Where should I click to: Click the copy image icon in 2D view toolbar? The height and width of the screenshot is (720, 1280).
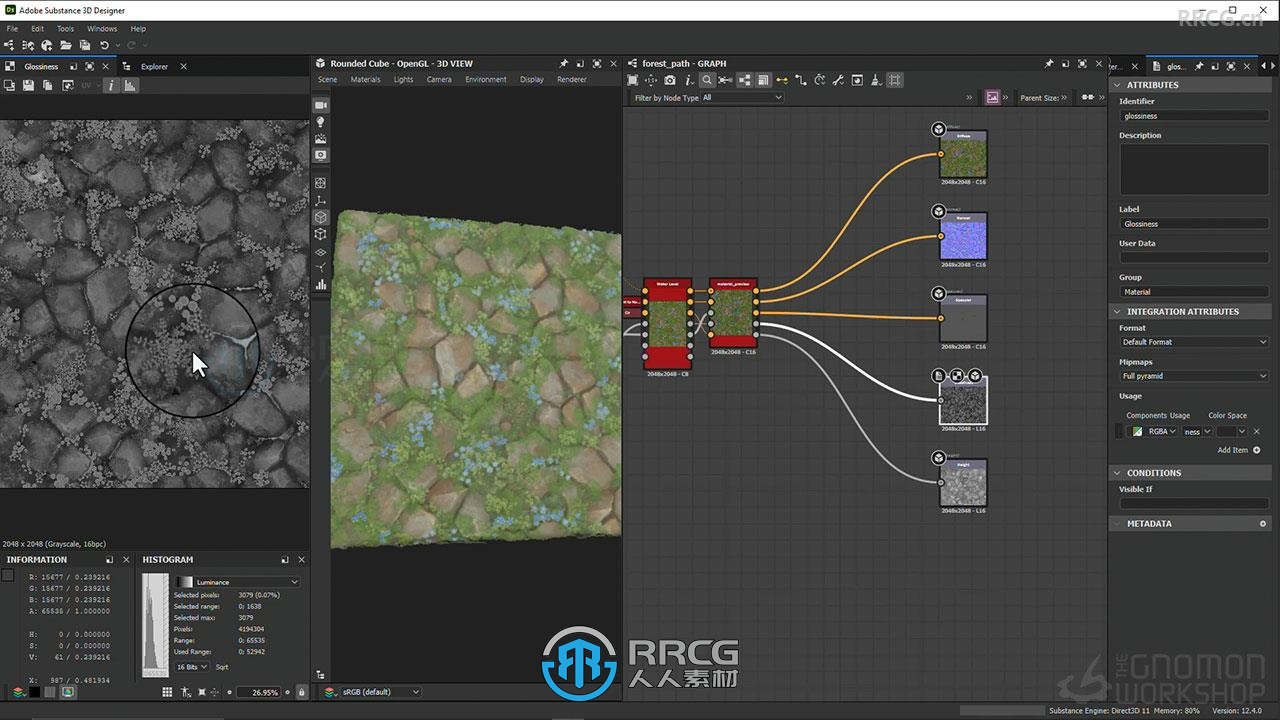(x=47, y=86)
